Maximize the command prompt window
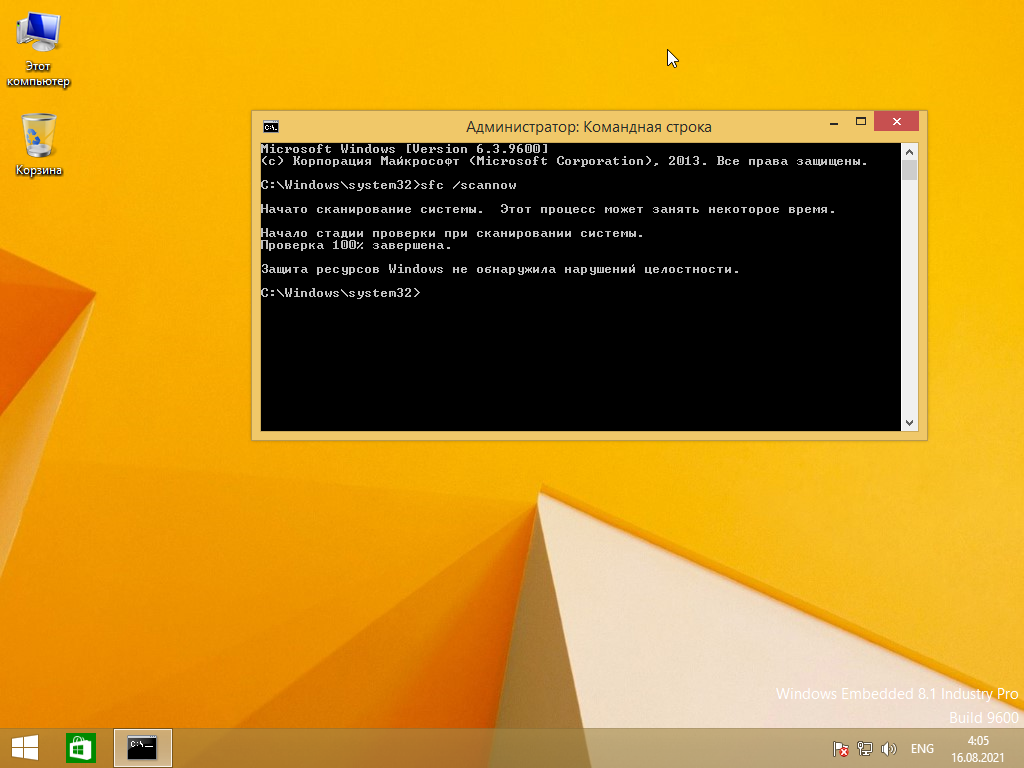 pyautogui.click(x=860, y=122)
